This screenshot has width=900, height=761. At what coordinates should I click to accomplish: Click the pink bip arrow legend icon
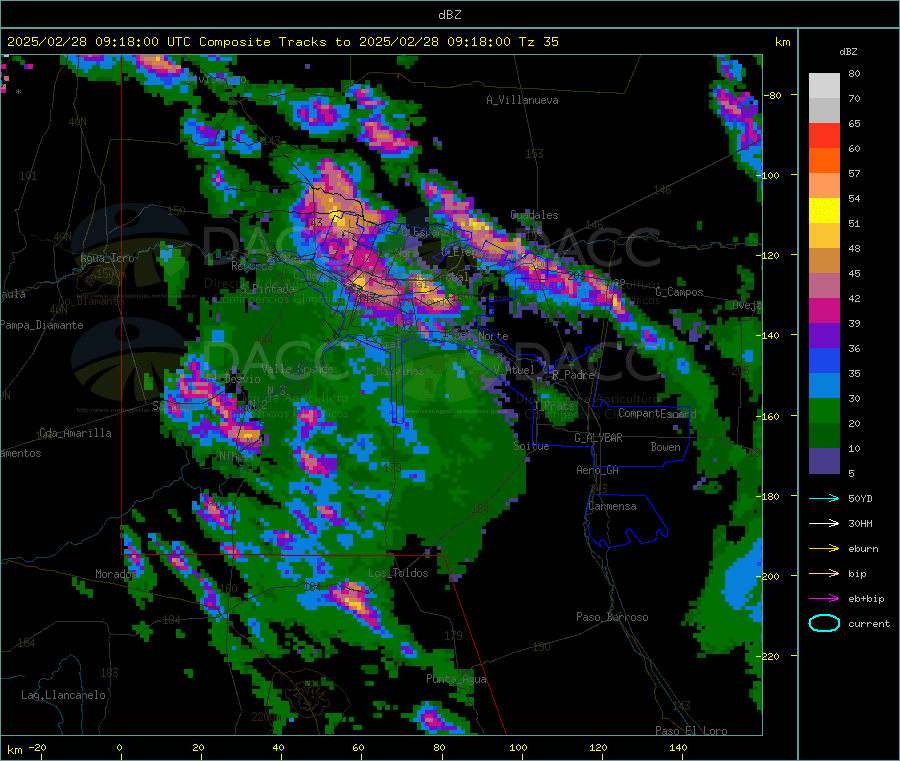pos(824,573)
